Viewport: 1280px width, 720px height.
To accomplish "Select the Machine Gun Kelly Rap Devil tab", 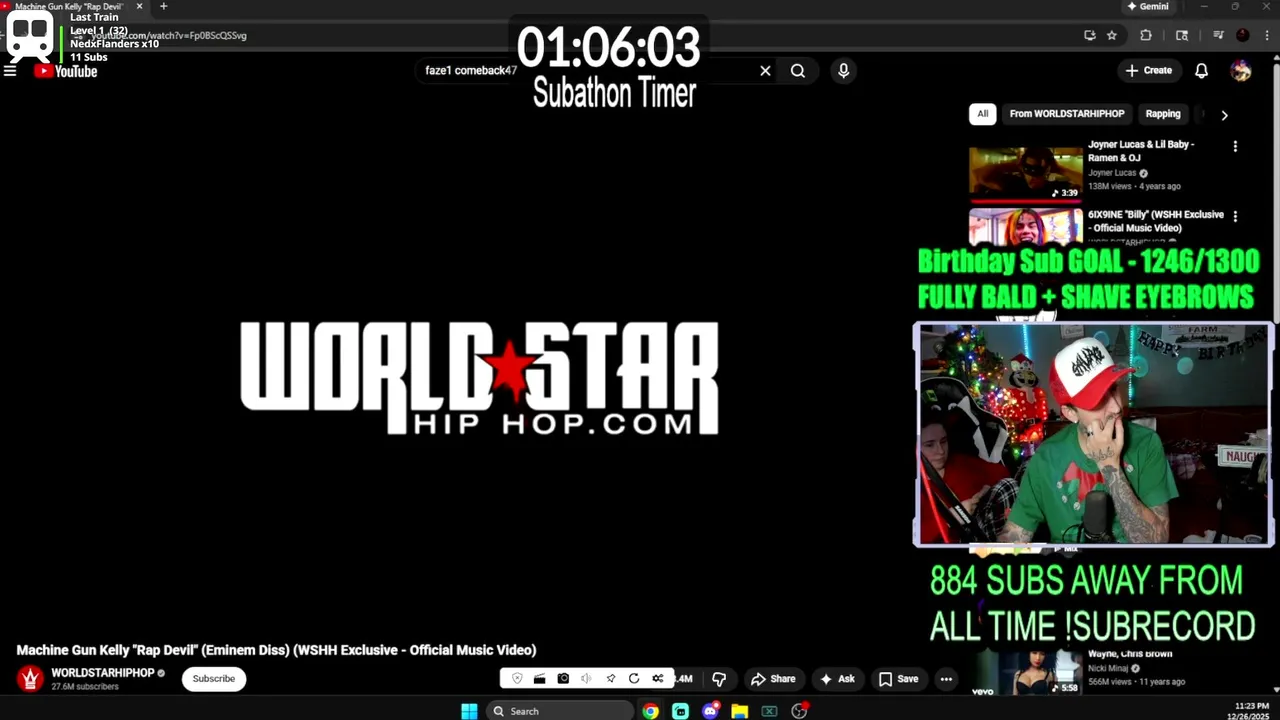I will point(70,6).
